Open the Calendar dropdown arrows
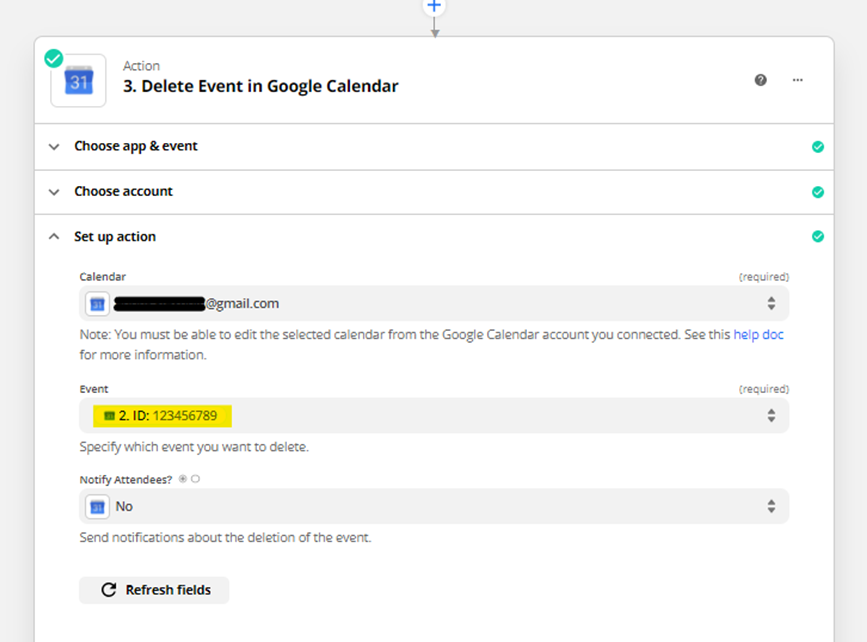This screenshot has width=867, height=642. click(771, 303)
